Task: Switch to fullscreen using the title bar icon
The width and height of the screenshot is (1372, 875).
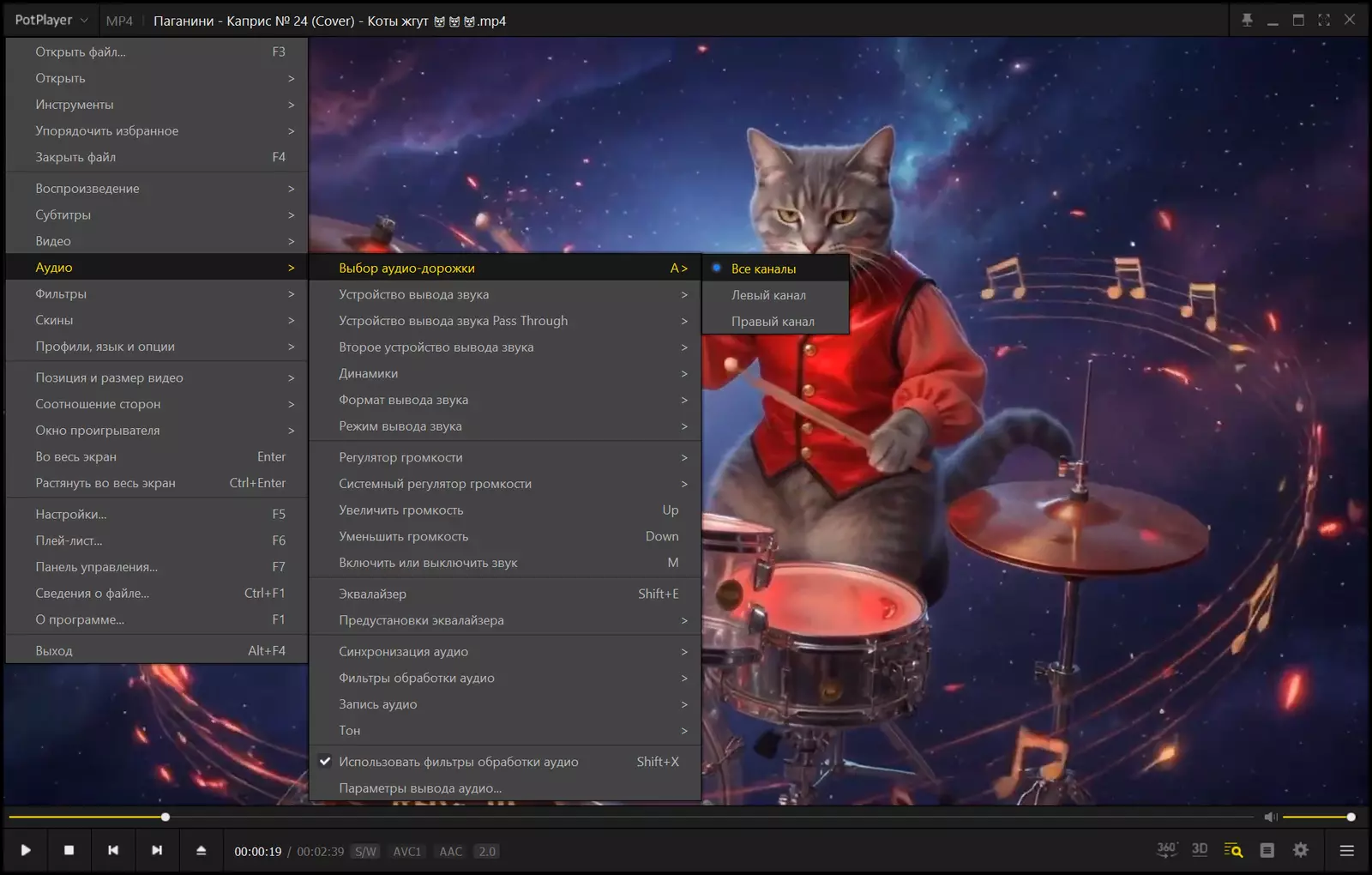Action: pyautogui.click(x=1324, y=20)
